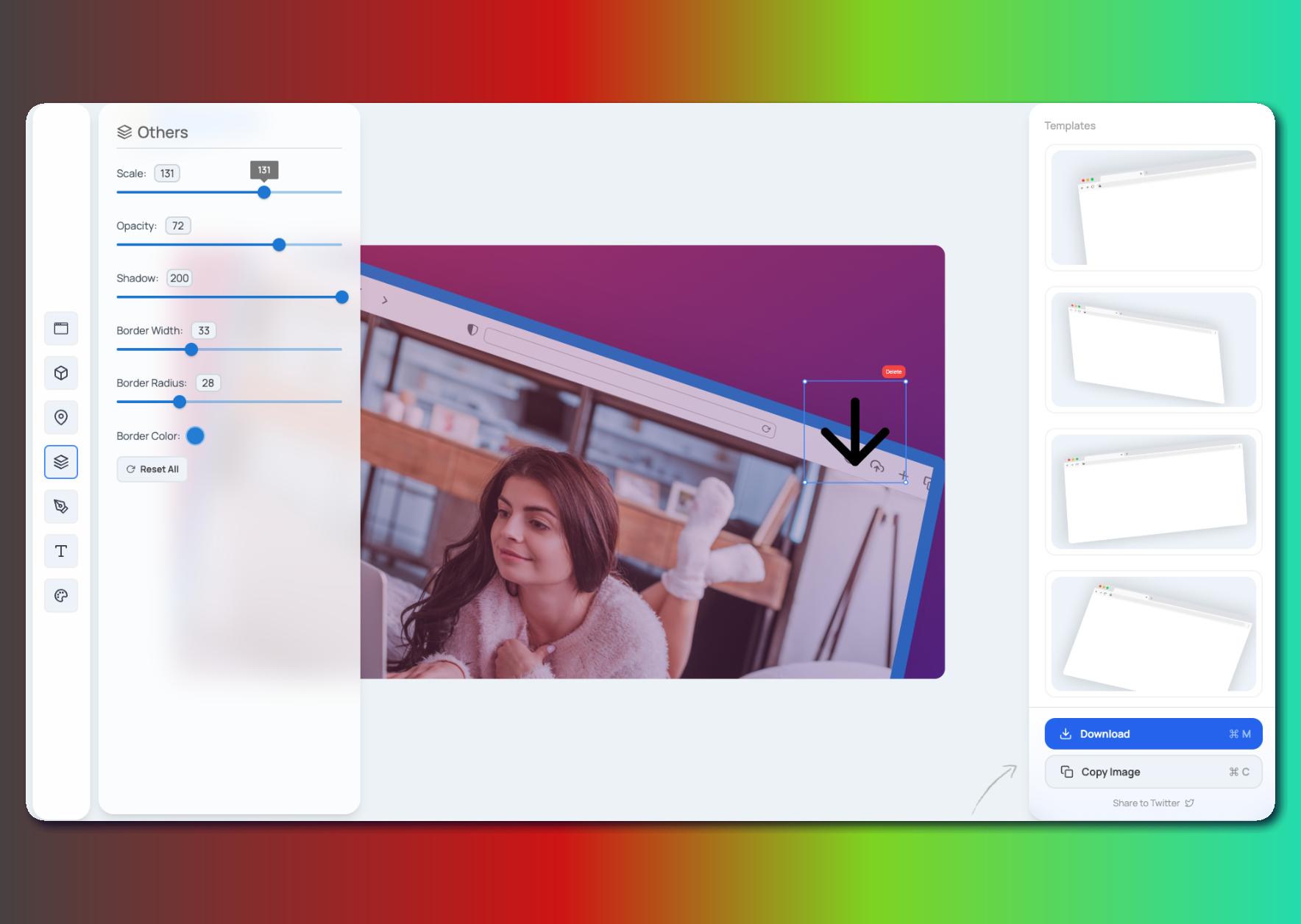This screenshot has height=924, width=1301.
Task: Select the layers (Others) sidebar icon
Action: [61, 462]
